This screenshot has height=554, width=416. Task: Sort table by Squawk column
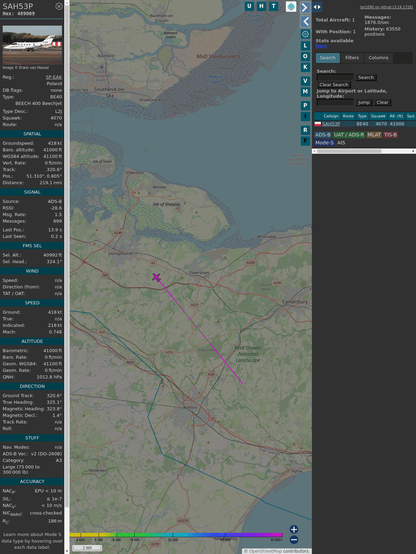[x=378, y=116]
